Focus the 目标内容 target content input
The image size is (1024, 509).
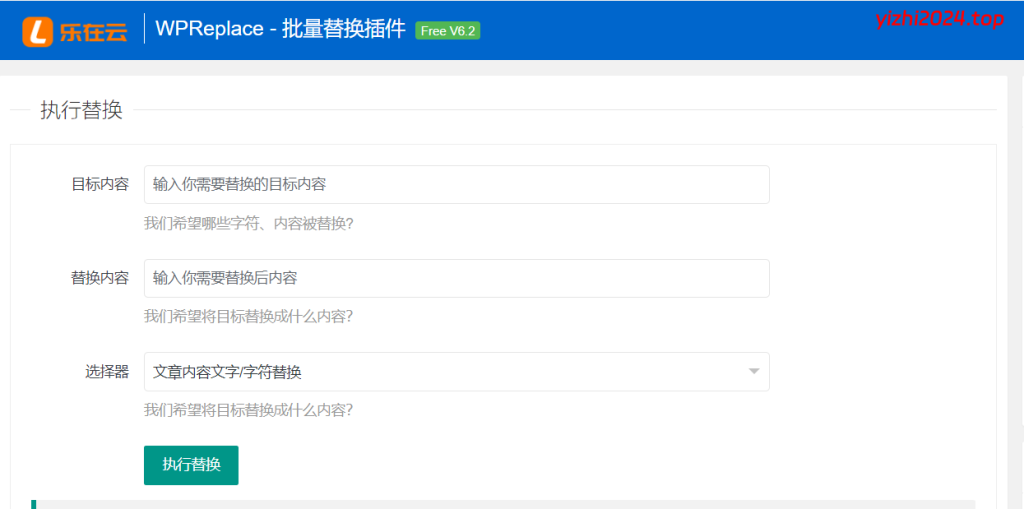tap(456, 185)
